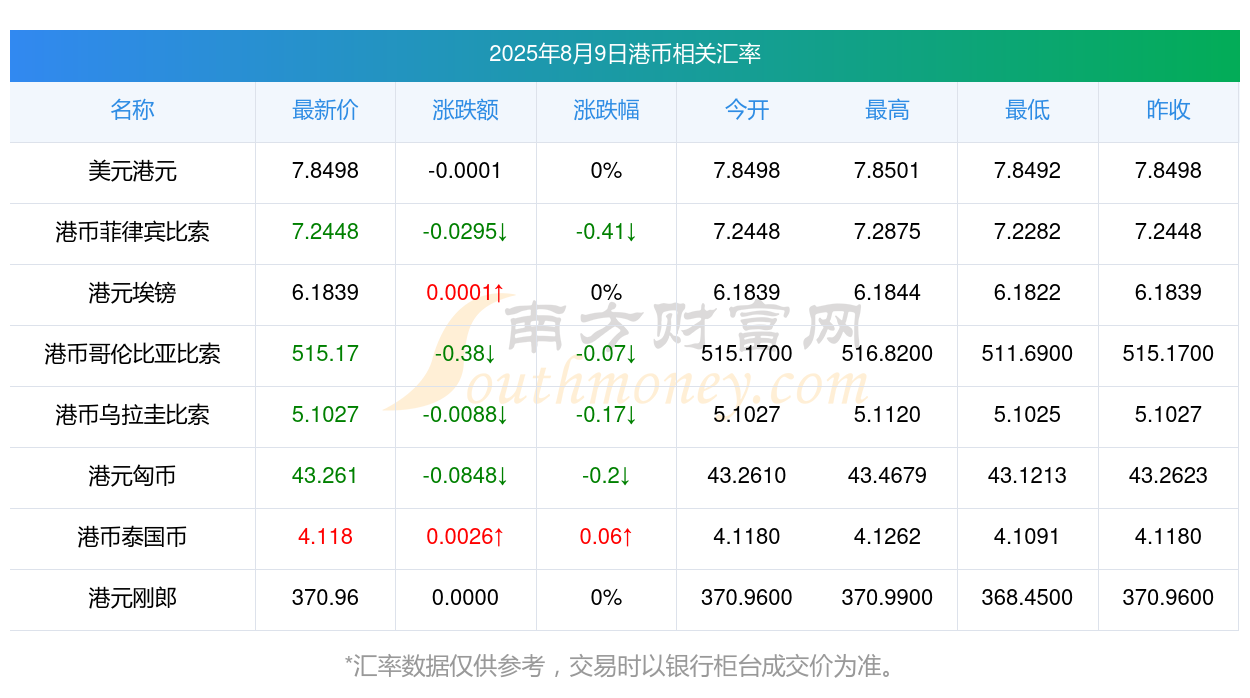
Task: Select the 今开 column header
Action: pyautogui.click(x=747, y=110)
